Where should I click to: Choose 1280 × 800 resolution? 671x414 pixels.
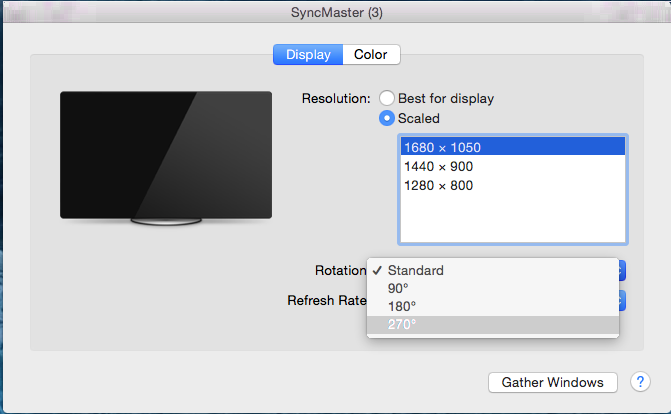coord(513,185)
